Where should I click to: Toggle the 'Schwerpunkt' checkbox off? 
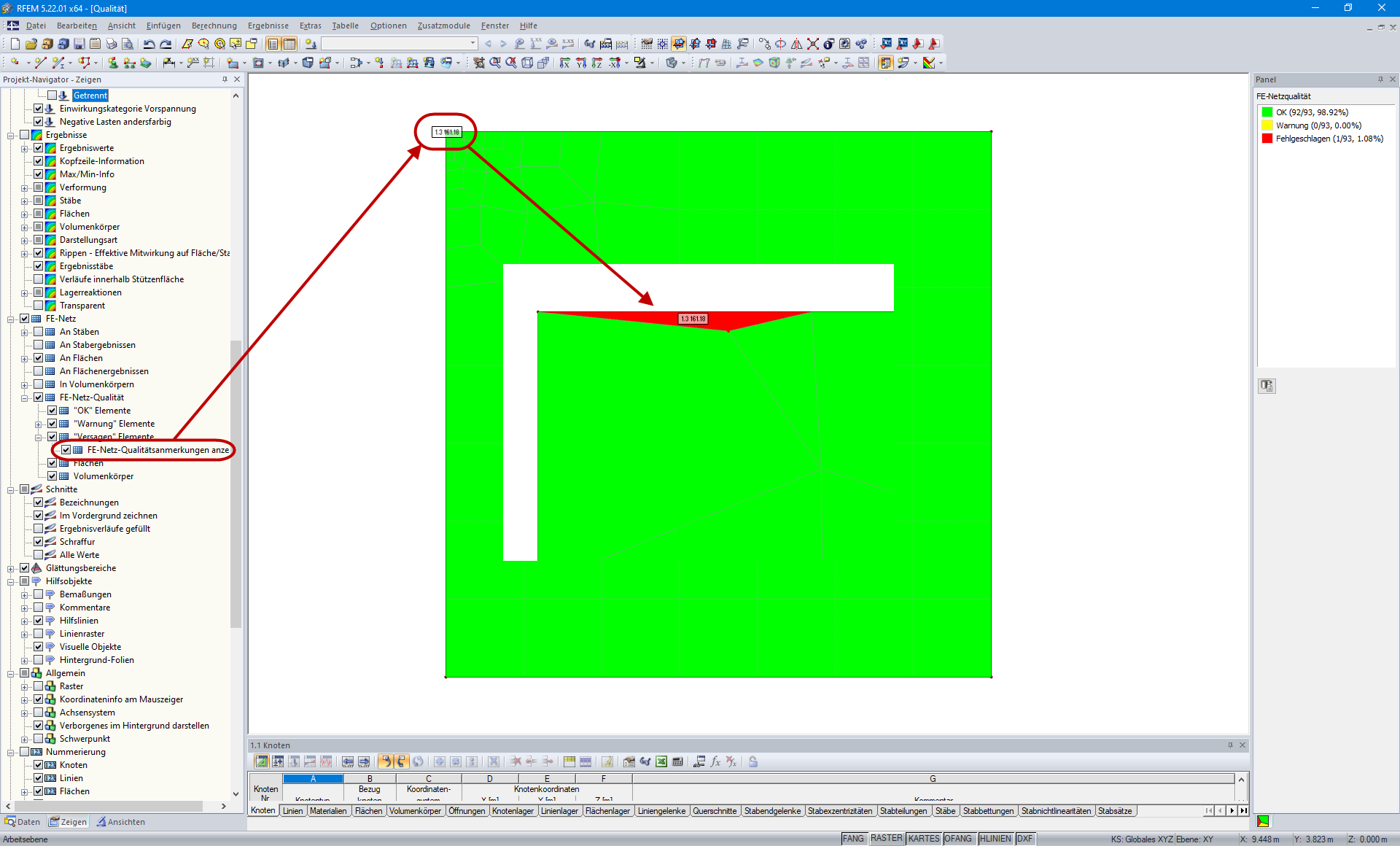(39, 738)
